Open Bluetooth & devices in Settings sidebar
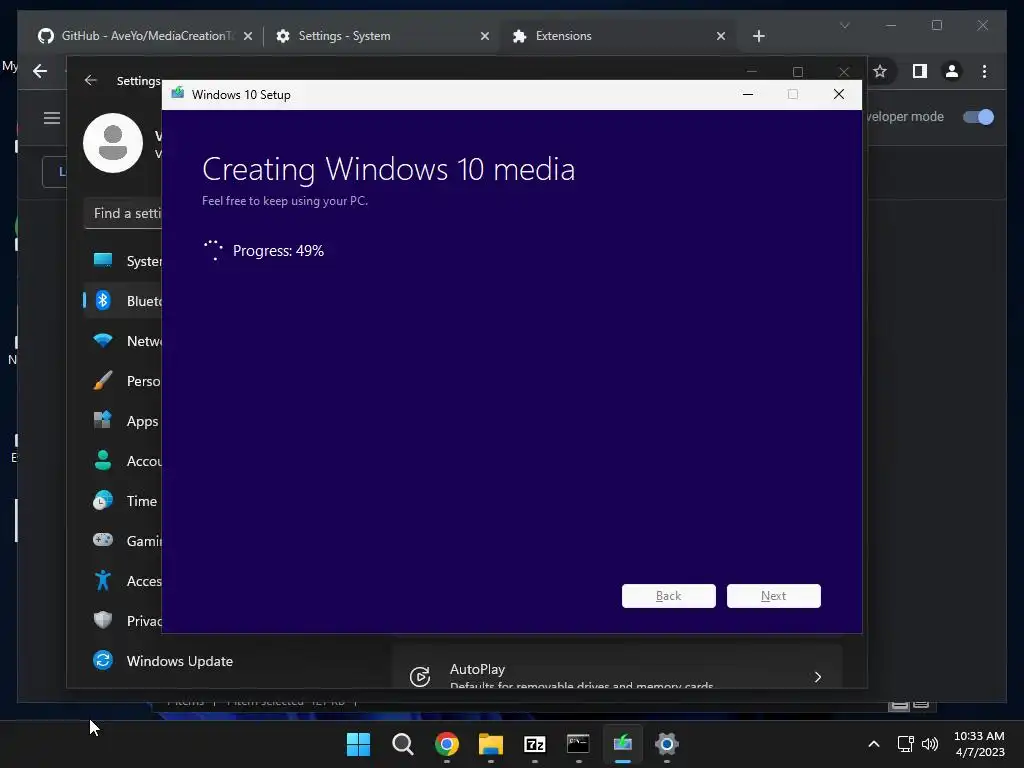This screenshot has width=1024, height=768. tap(123, 301)
